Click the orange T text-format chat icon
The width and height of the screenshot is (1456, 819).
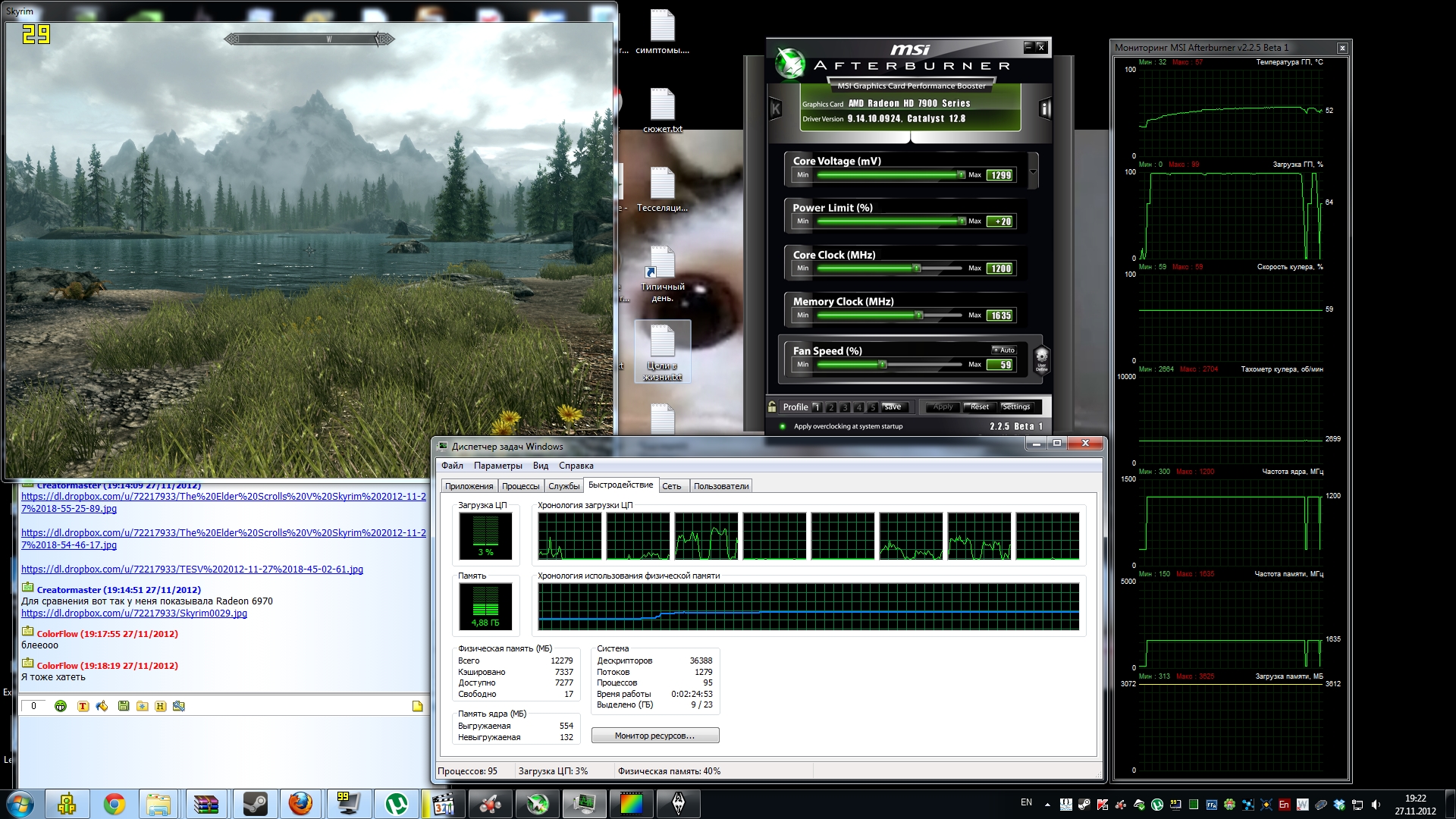[83, 706]
